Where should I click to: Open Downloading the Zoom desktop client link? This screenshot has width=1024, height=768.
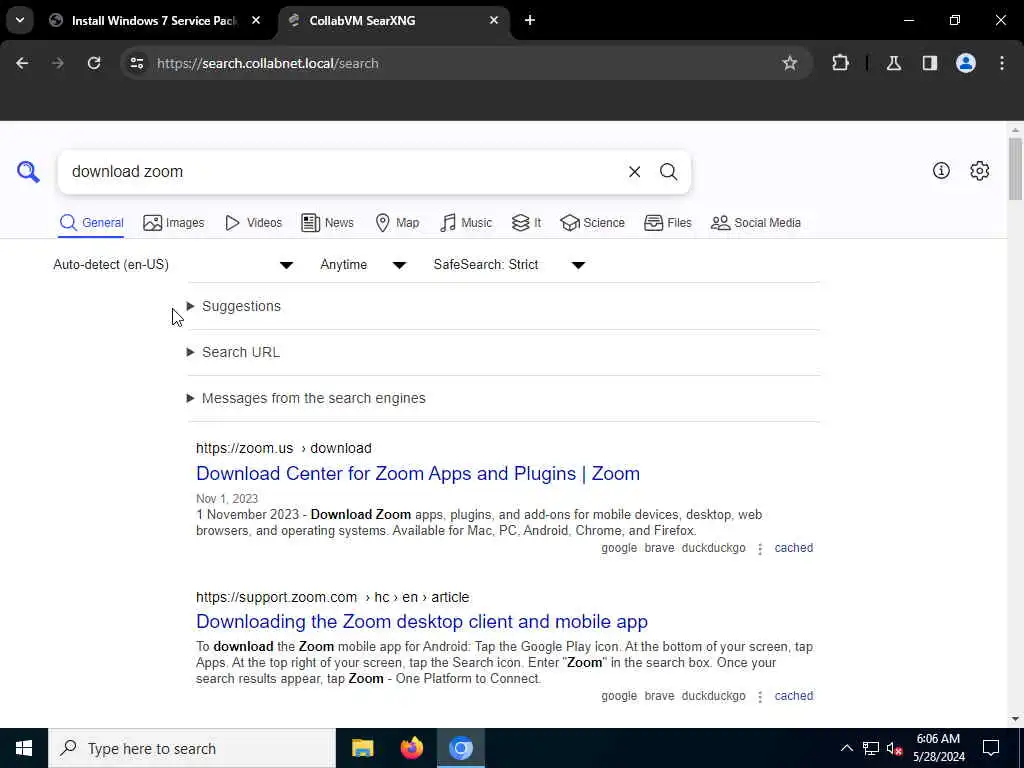coord(422,622)
